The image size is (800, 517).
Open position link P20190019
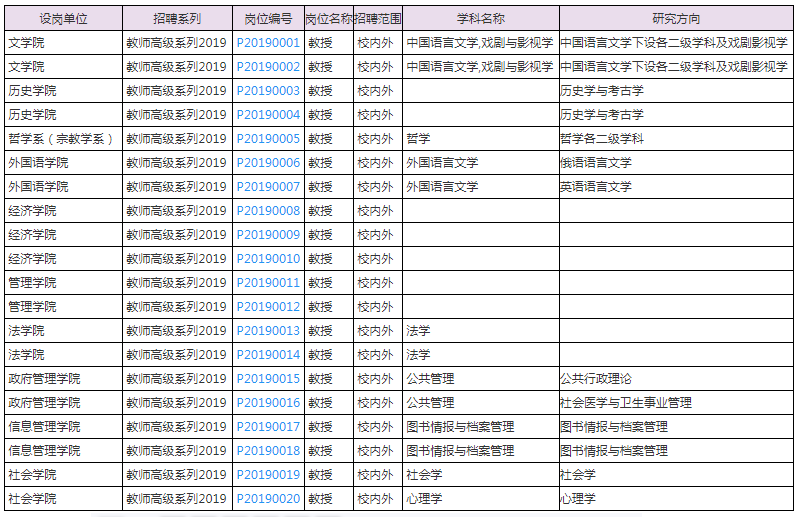coord(268,475)
